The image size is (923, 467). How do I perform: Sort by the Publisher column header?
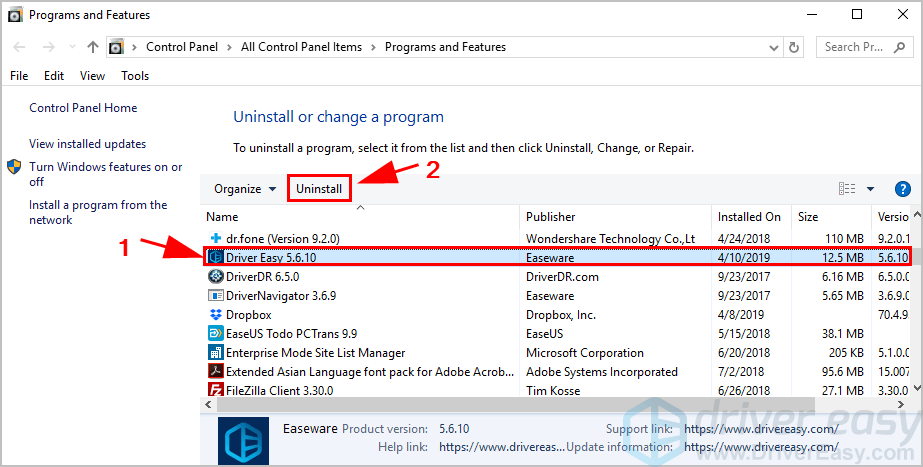point(615,217)
